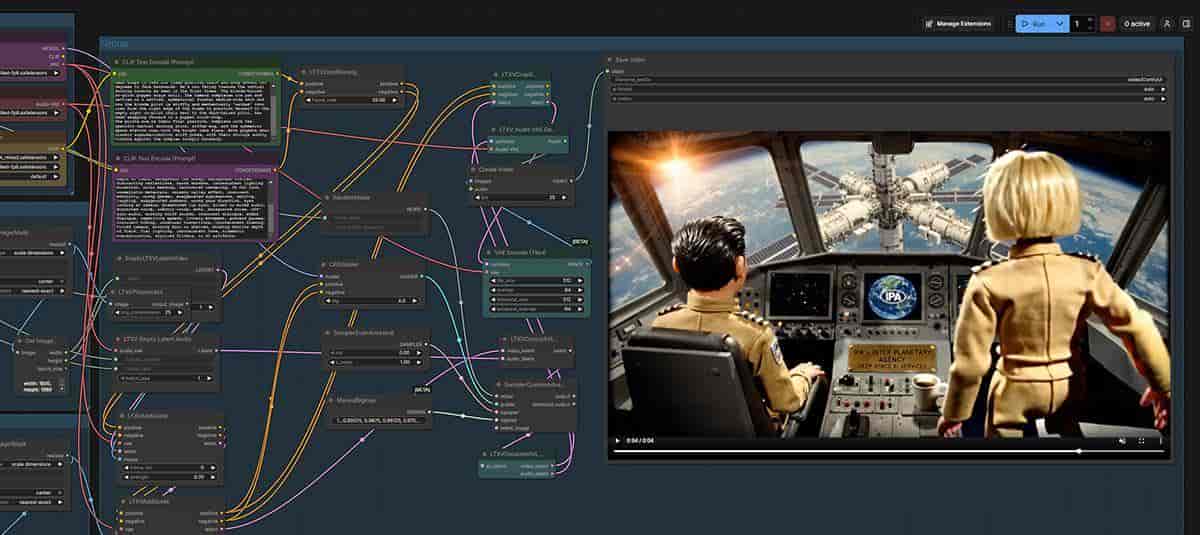This screenshot has width=1200, height=535.
Task: Expand the Run button dropdown chevron
Action: [1060, 23]
